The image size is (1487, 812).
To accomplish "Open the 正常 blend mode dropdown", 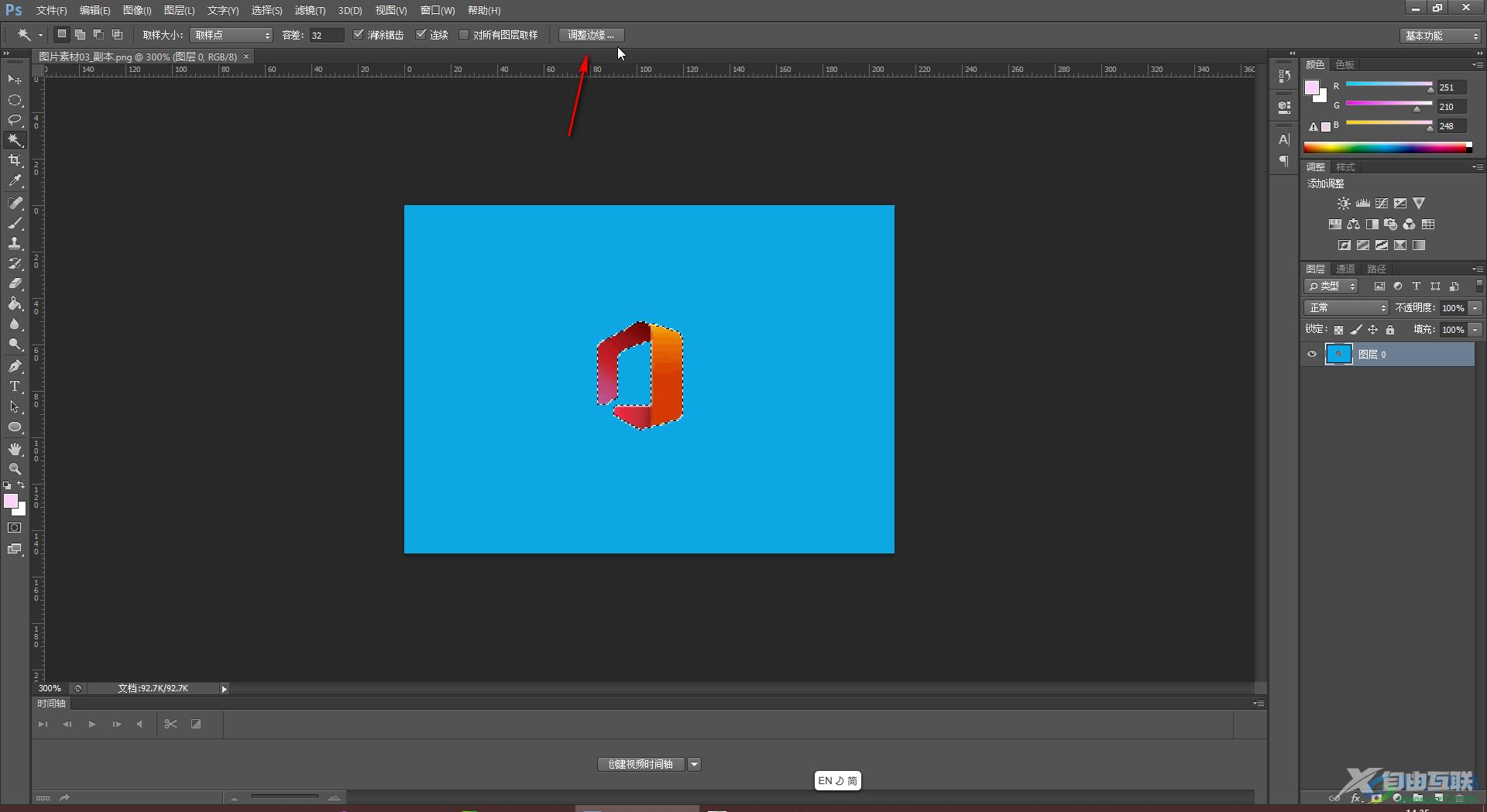I will [x=1346, y=308].
